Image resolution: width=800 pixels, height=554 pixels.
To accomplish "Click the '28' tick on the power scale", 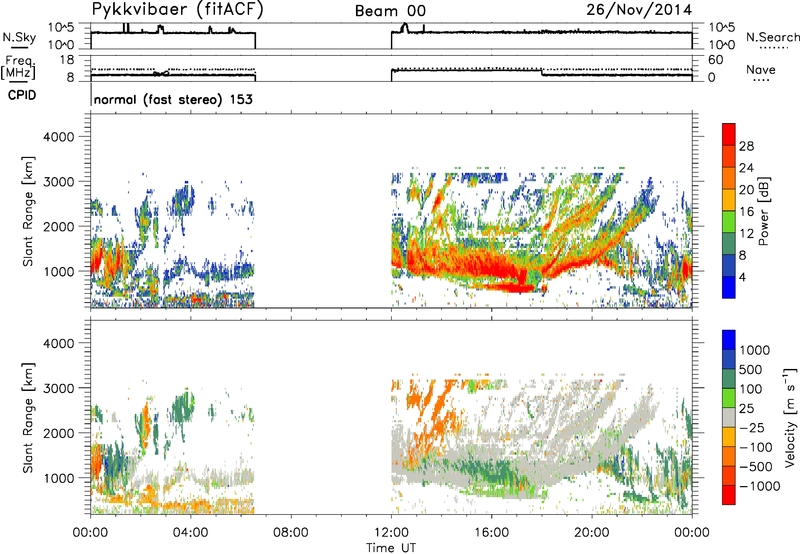I will (x=746, y=146).
